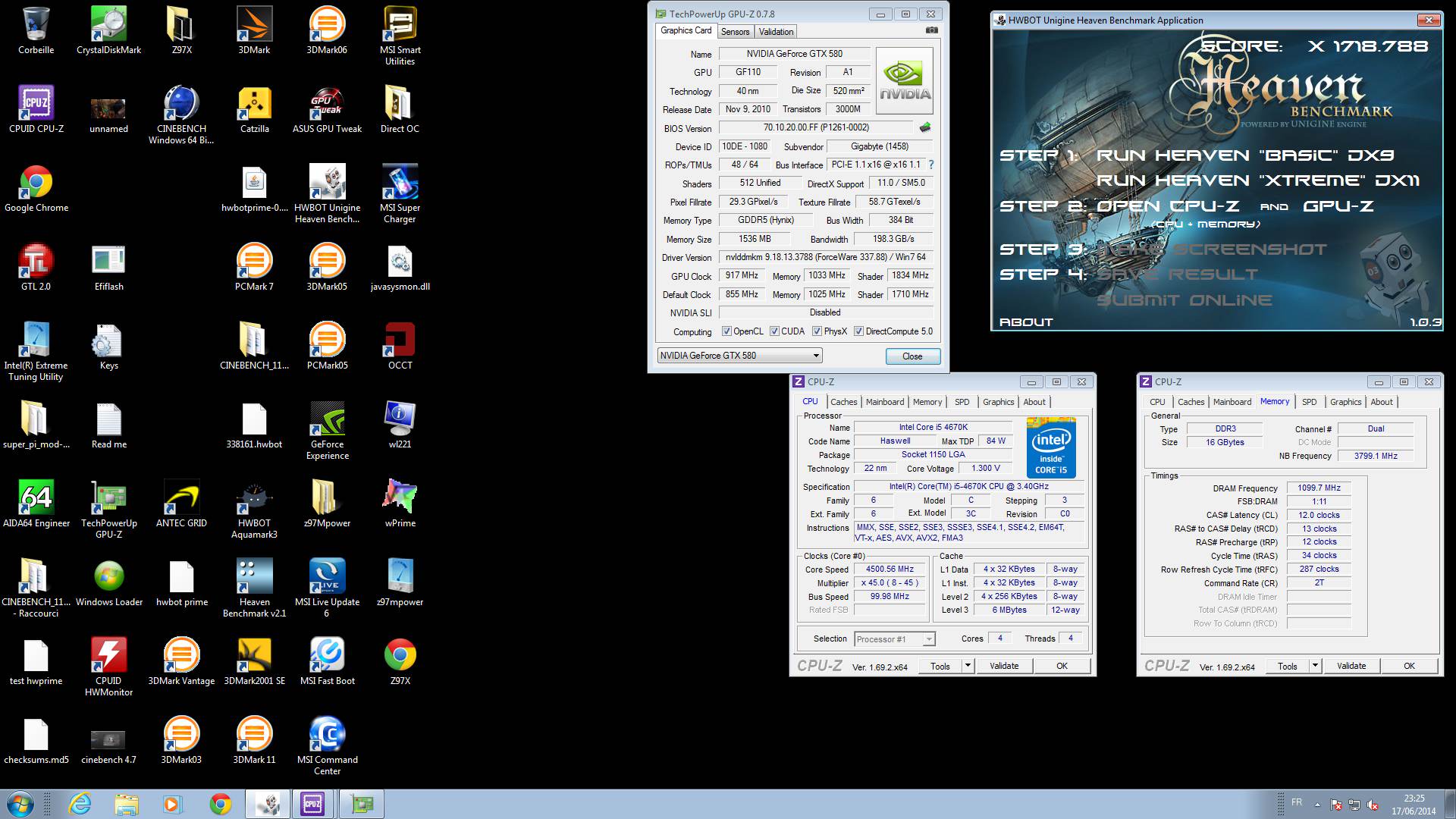Open the GeForce Experience icon
Image resolution: width=1456 pixels, height=819 pixels.
pos(327,430)
